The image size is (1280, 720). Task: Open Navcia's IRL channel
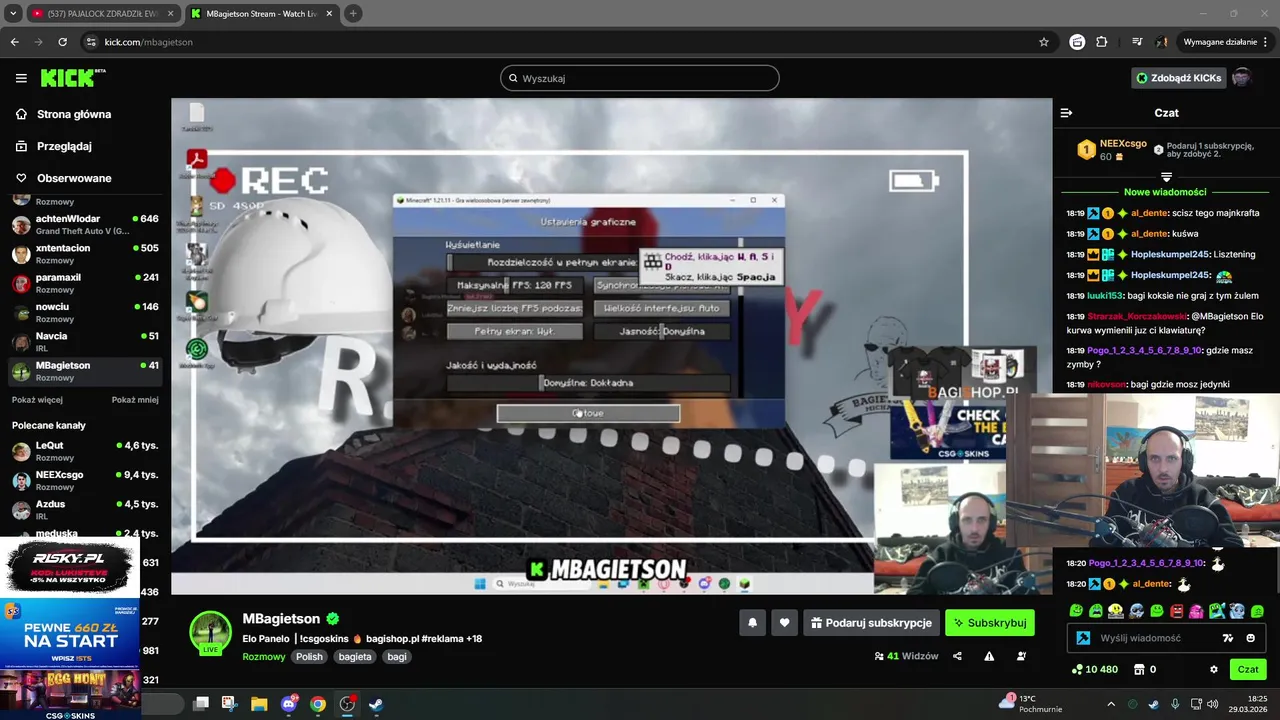(x=85, y=341)
